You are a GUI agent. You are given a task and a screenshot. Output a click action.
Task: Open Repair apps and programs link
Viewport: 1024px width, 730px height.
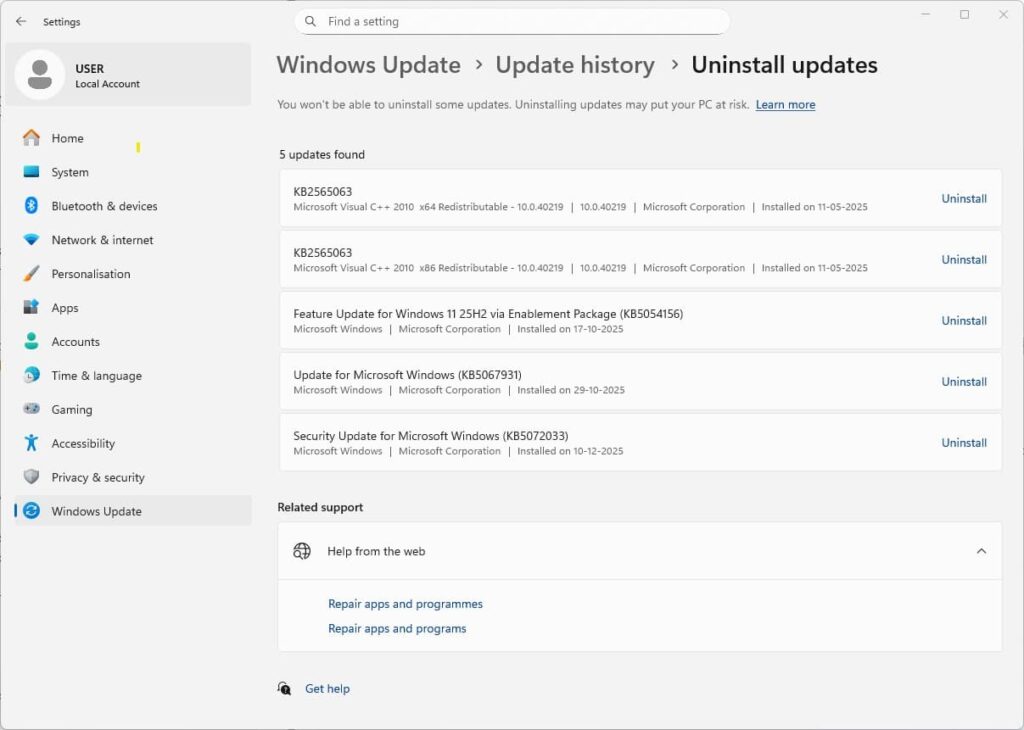point(397,628)
